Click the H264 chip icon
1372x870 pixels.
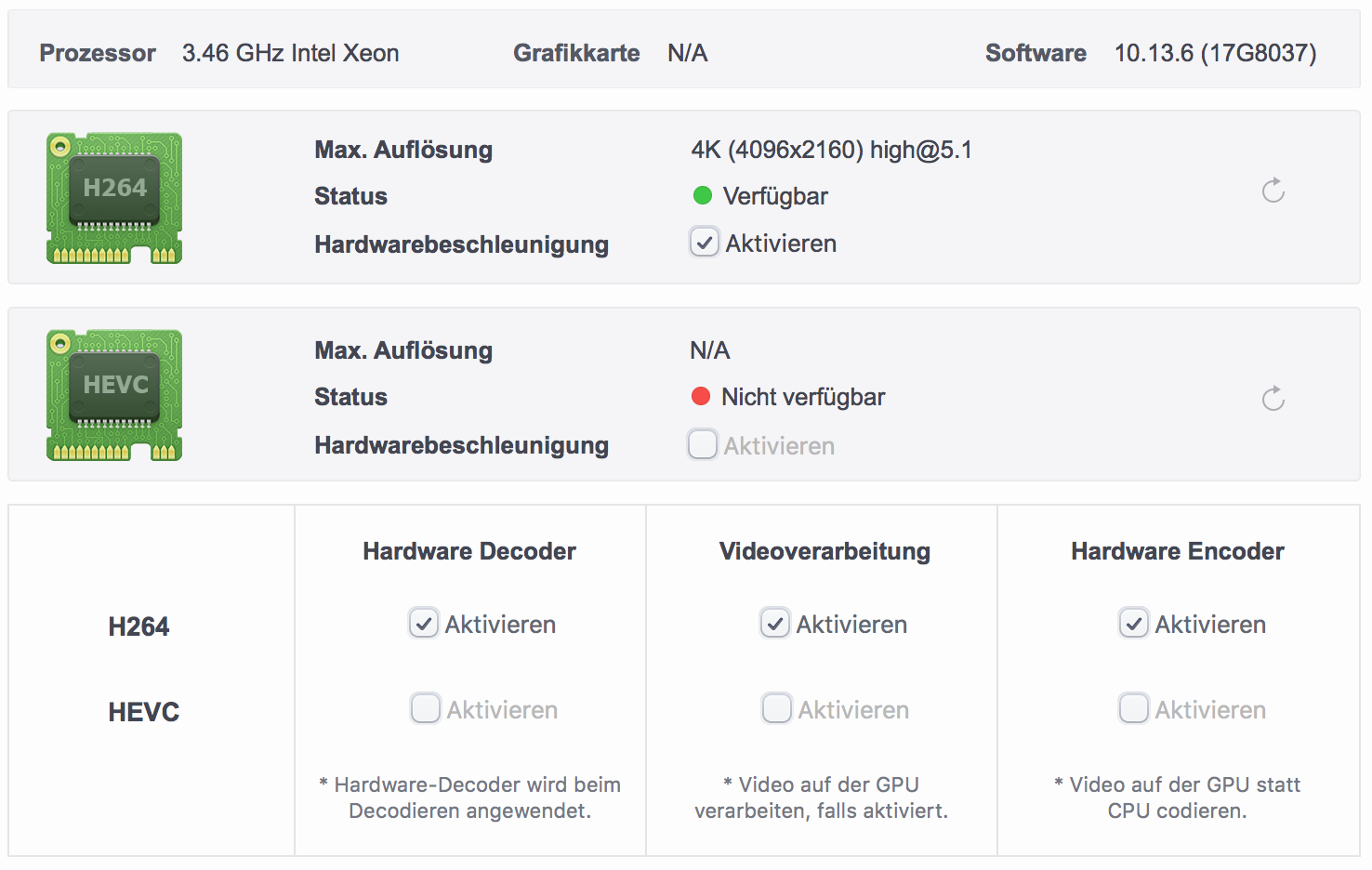click(x=114, y=198)
